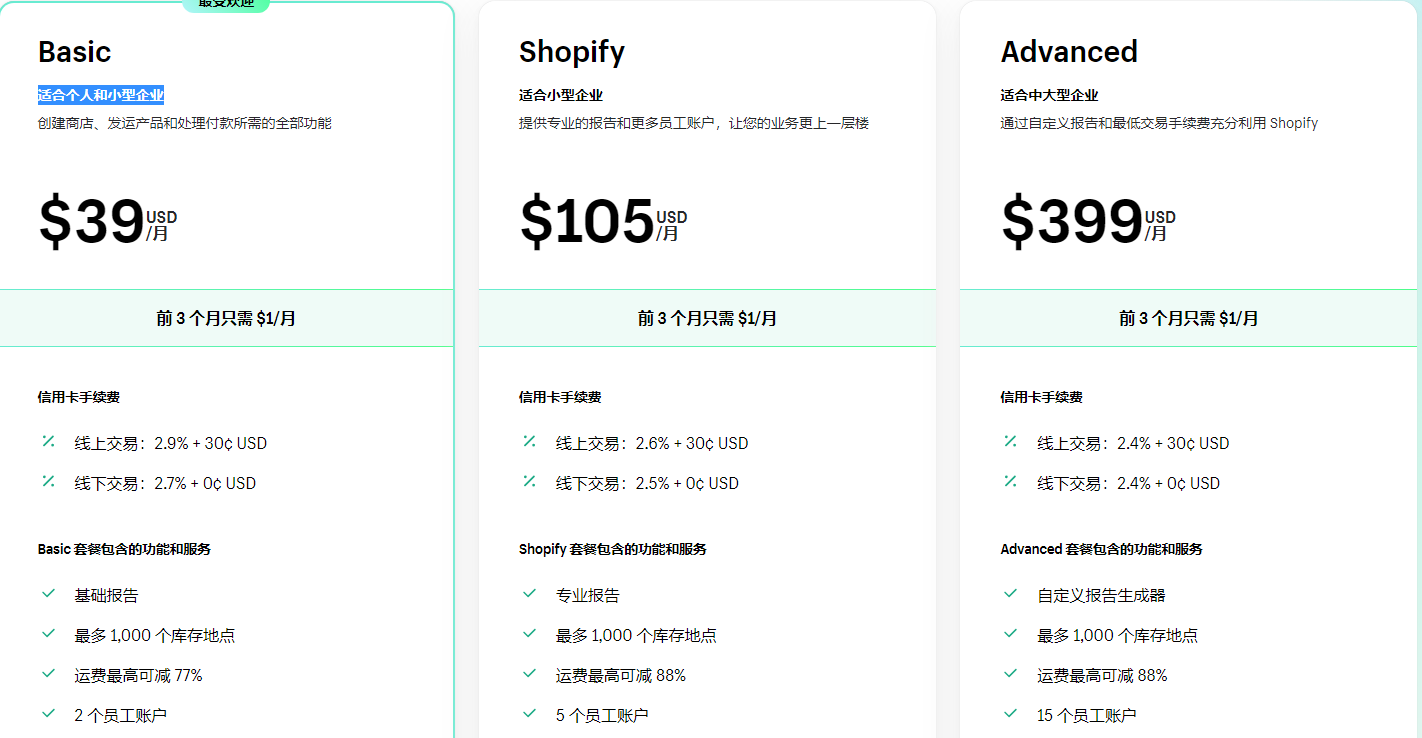Click the 前 3 个月只需 $1/月 banner under Shopify
This screenshot has height=738, width=1422.
coord(708,317)
